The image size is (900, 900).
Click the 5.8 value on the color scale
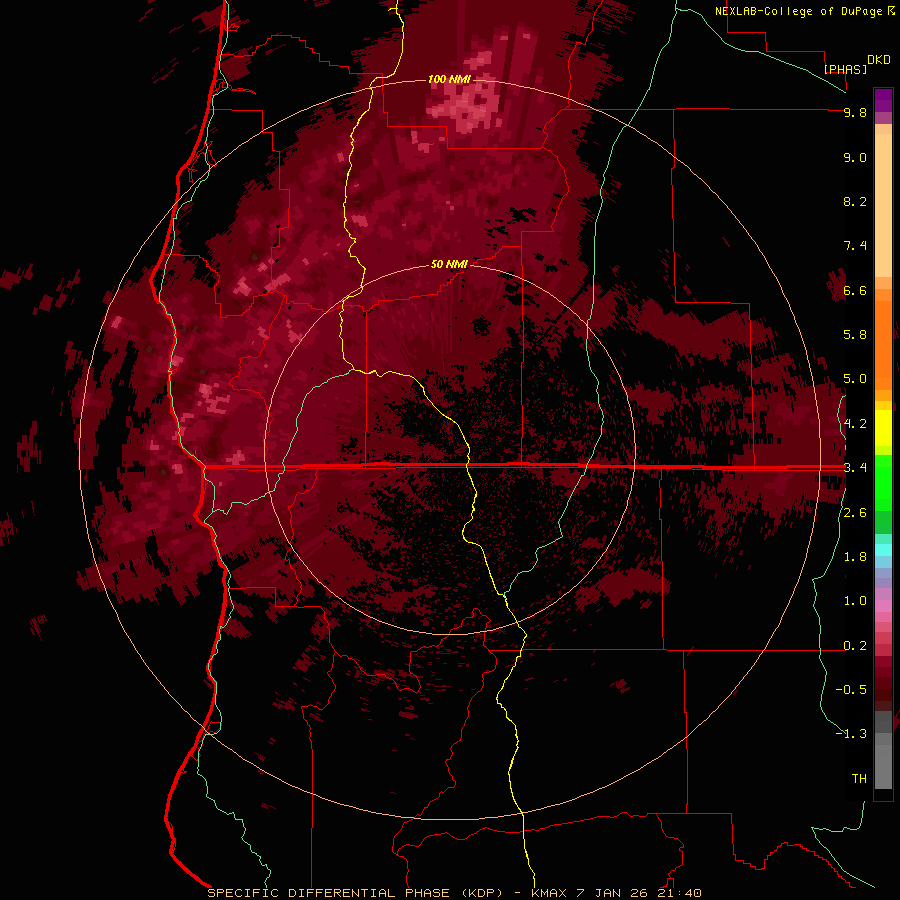[855, 335]
